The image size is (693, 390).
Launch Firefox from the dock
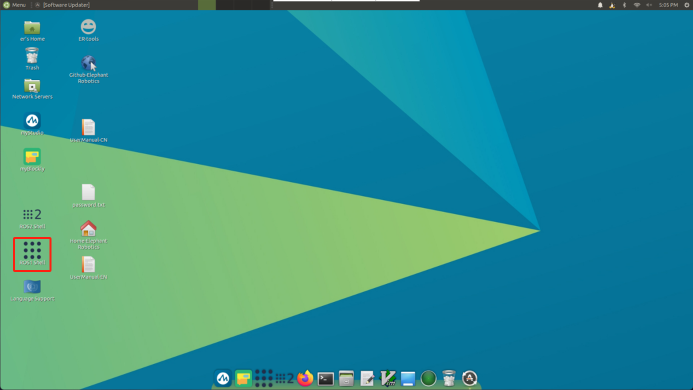click(305, 379)
